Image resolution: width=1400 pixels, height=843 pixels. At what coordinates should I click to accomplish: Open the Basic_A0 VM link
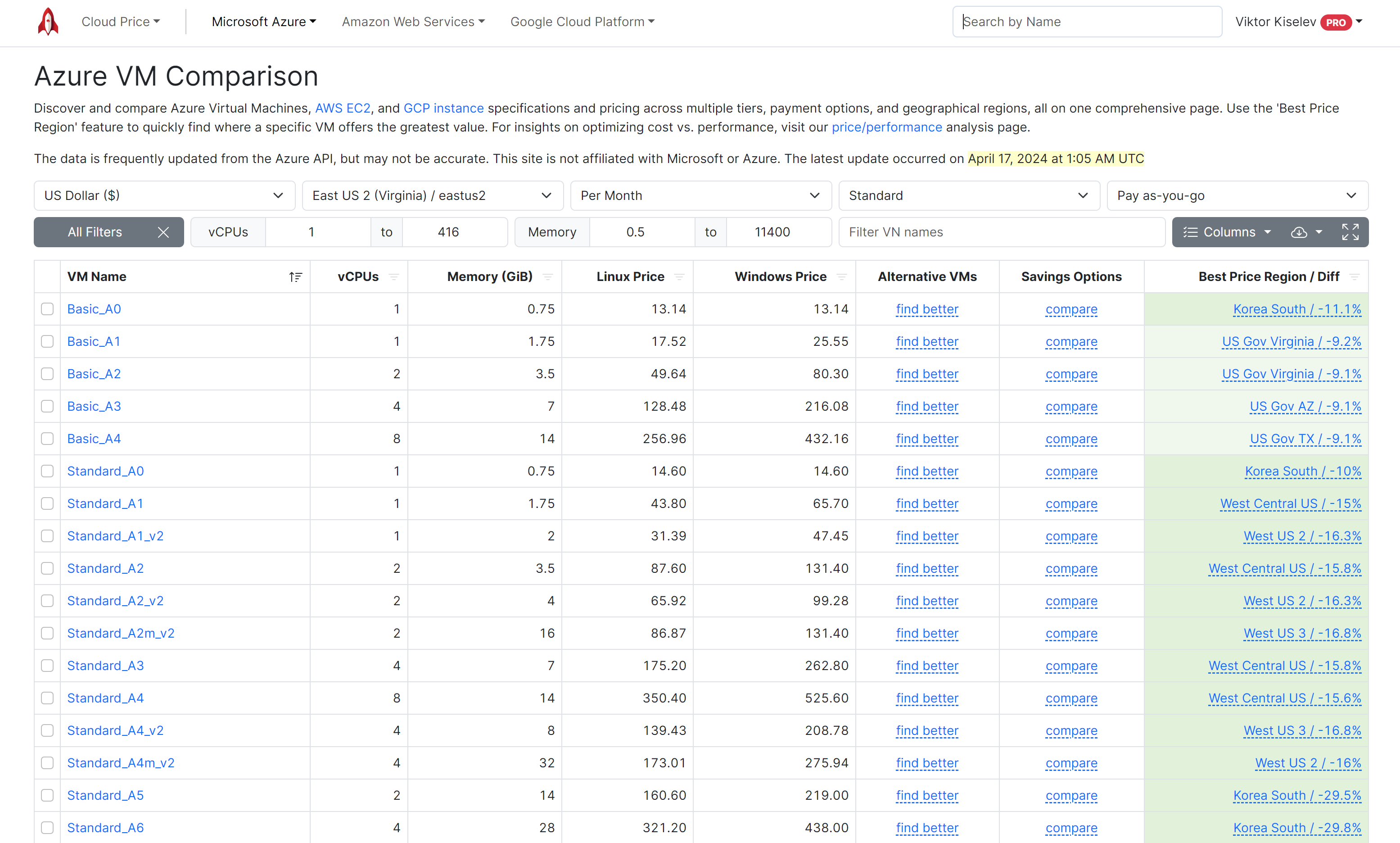[94, 309]
